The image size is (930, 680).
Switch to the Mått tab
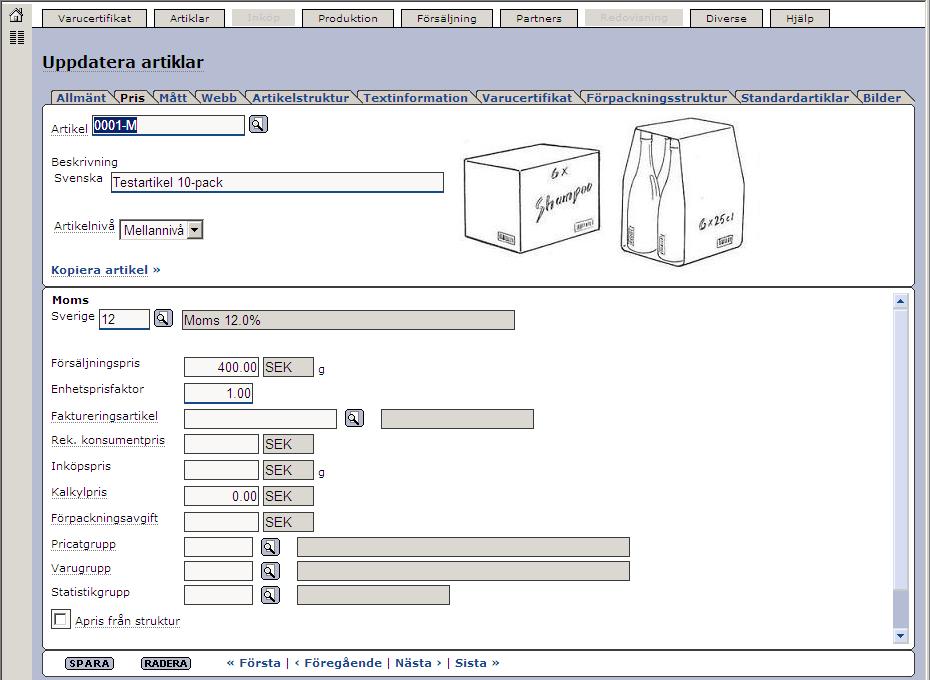tap(173, 98)
